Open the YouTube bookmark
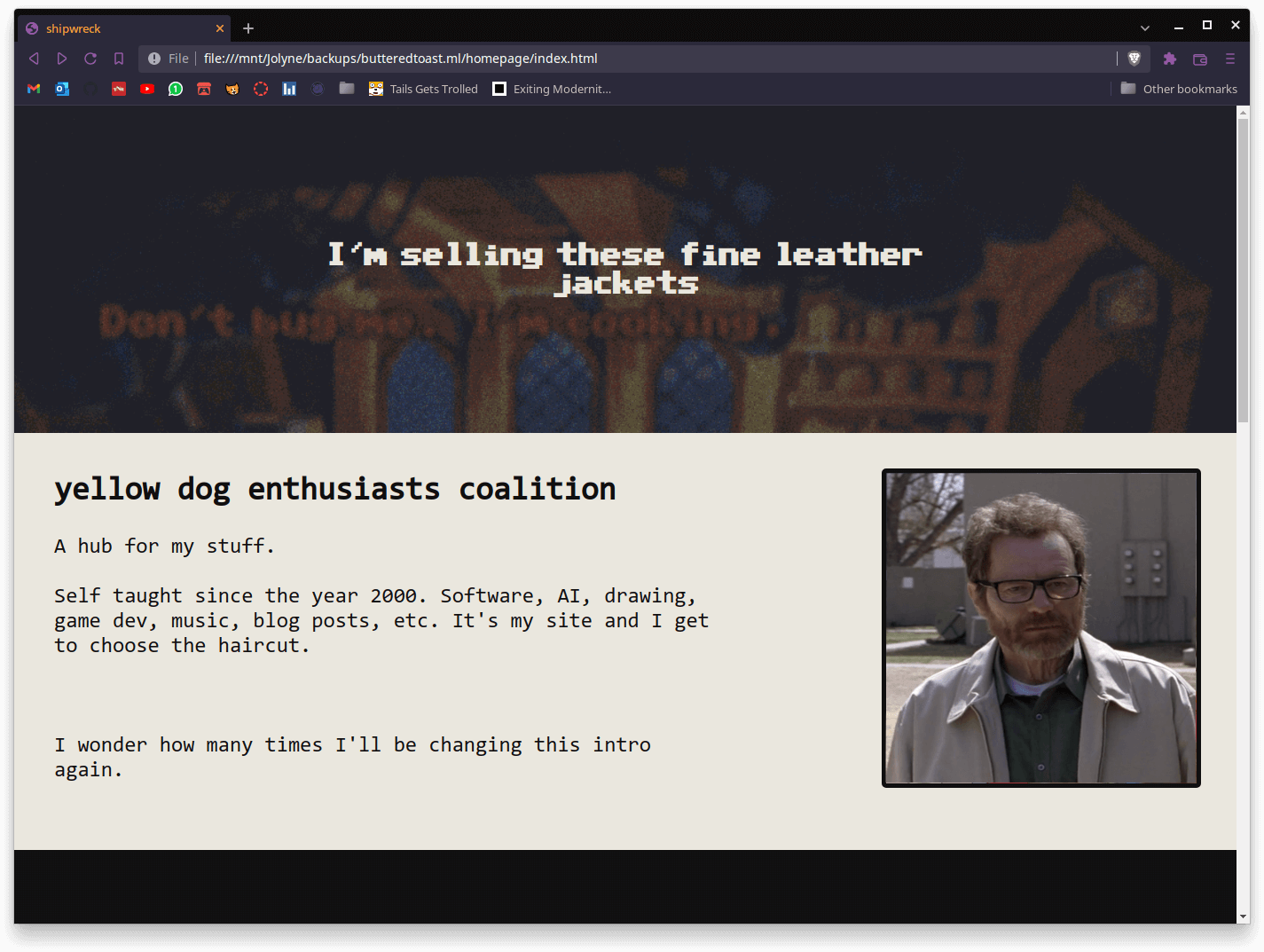Viewport: 1264px width, 952px height. coord(147,89)
